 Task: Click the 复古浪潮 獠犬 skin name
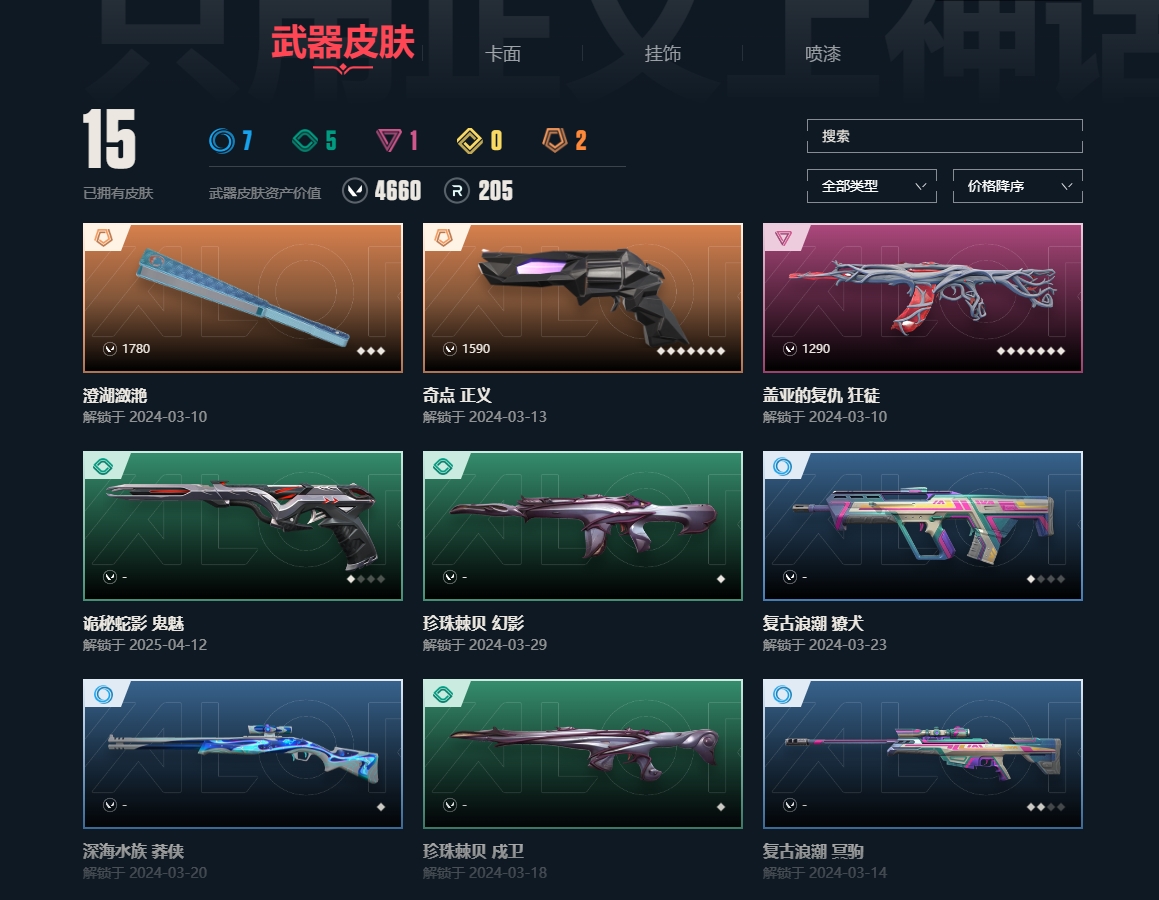tap(813, 624)
